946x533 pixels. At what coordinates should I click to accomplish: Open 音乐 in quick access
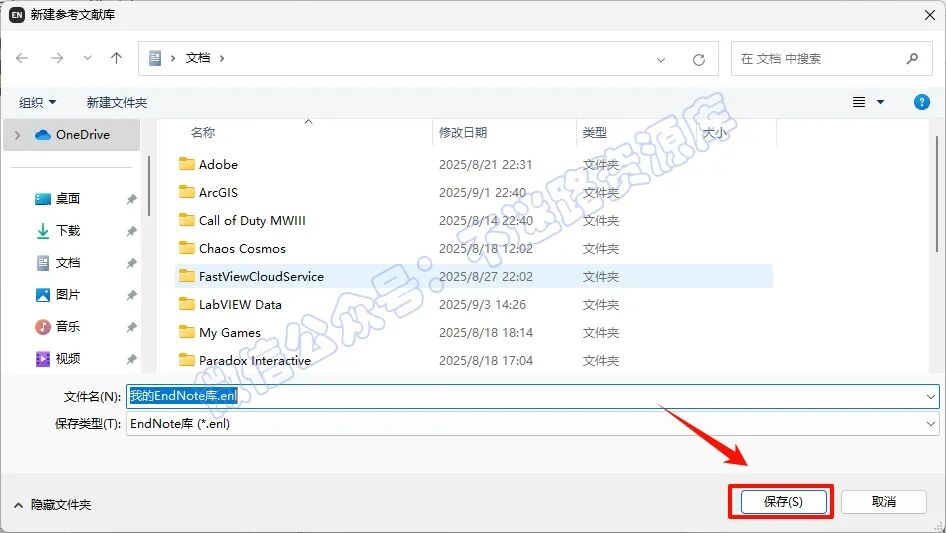tap(68, 327)
